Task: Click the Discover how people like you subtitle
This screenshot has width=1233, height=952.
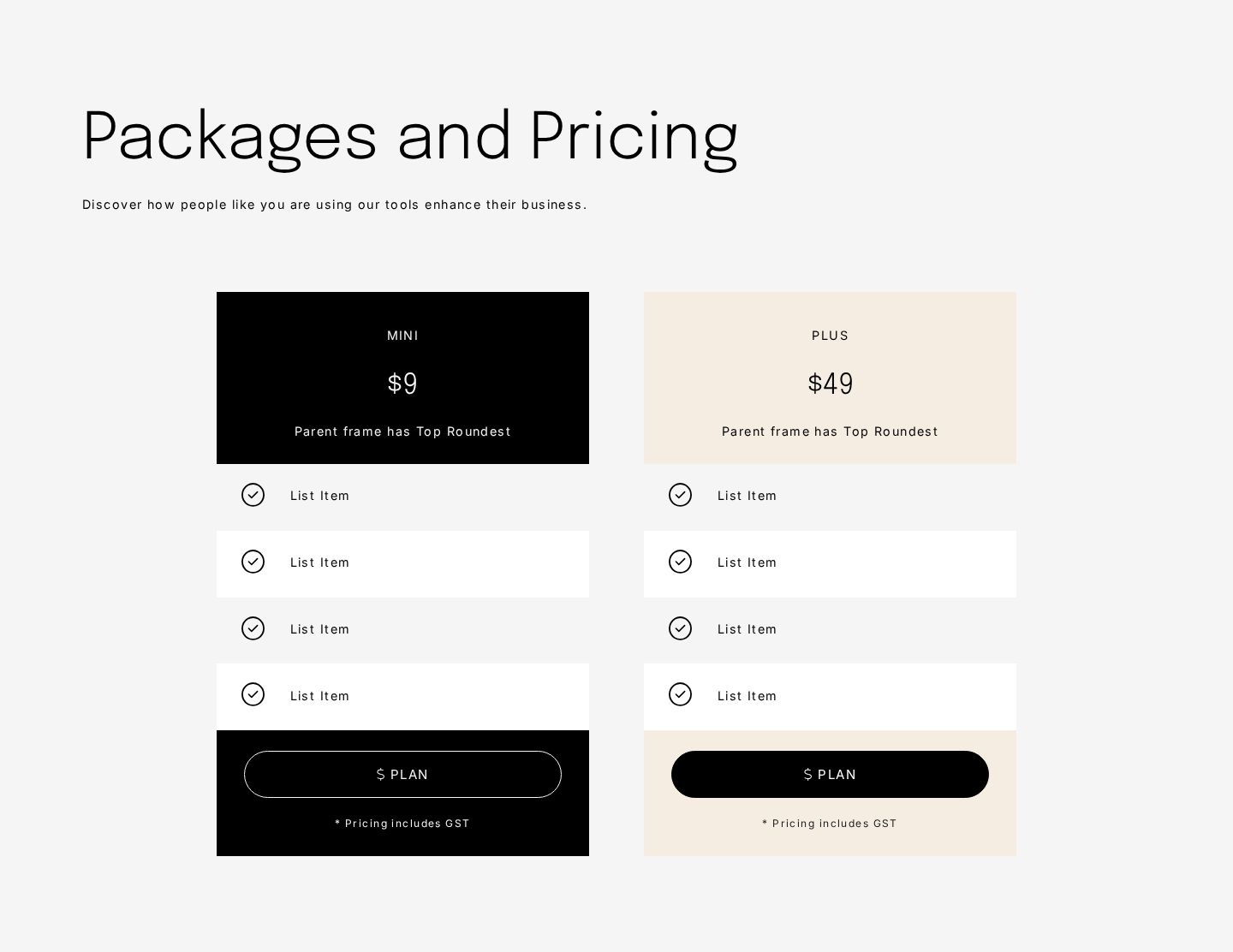Action: pyautogui.click(x=335, y=205)
